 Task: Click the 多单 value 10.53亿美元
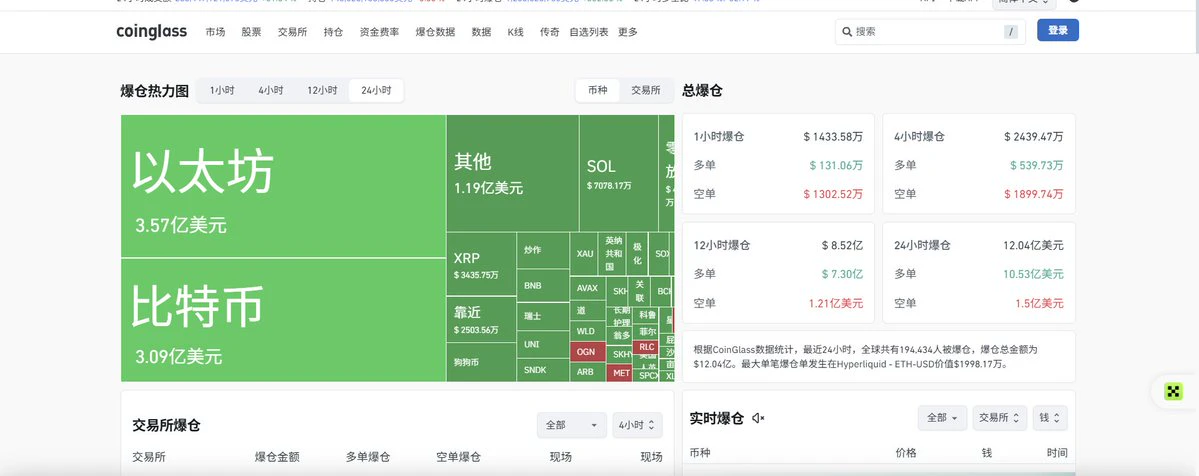[1033, 274]
